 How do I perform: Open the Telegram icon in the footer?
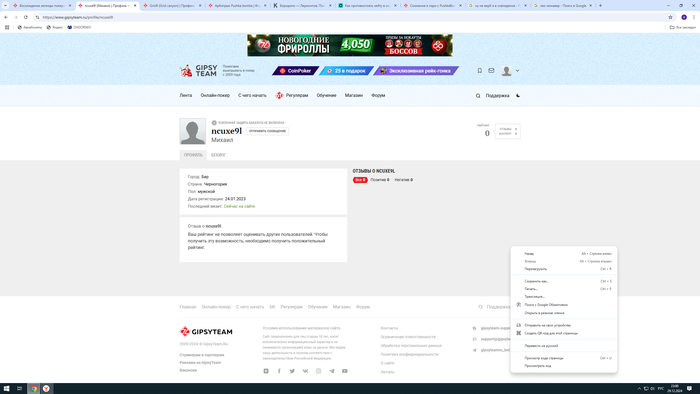click(332, 371)
